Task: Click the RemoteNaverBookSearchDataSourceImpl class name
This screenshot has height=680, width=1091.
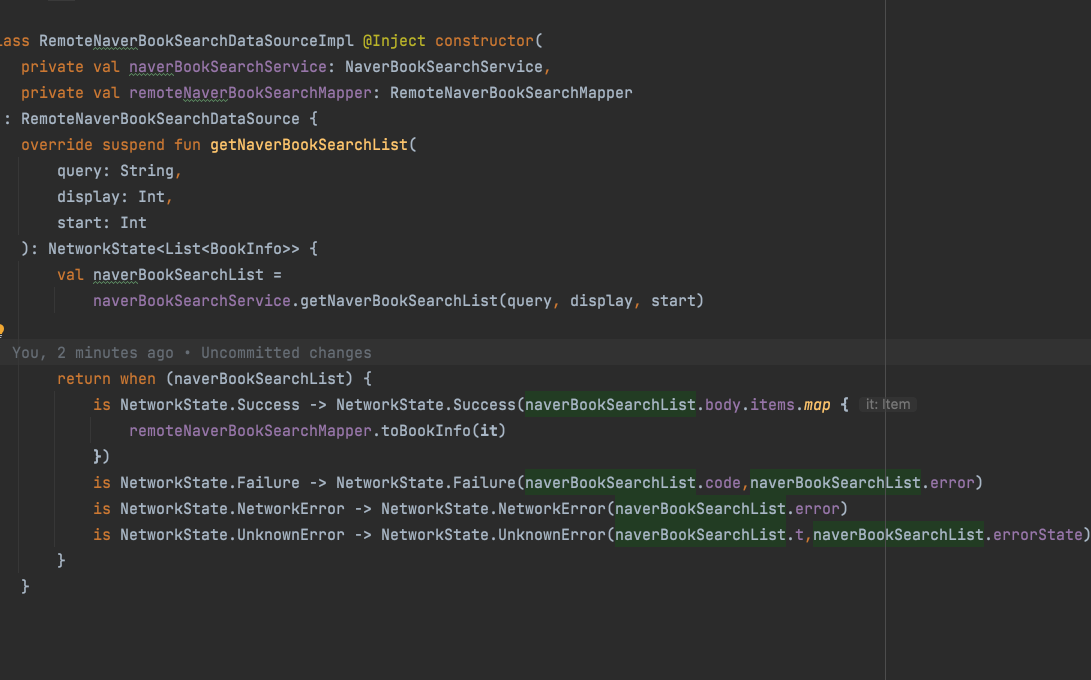Action: [196, 41]
